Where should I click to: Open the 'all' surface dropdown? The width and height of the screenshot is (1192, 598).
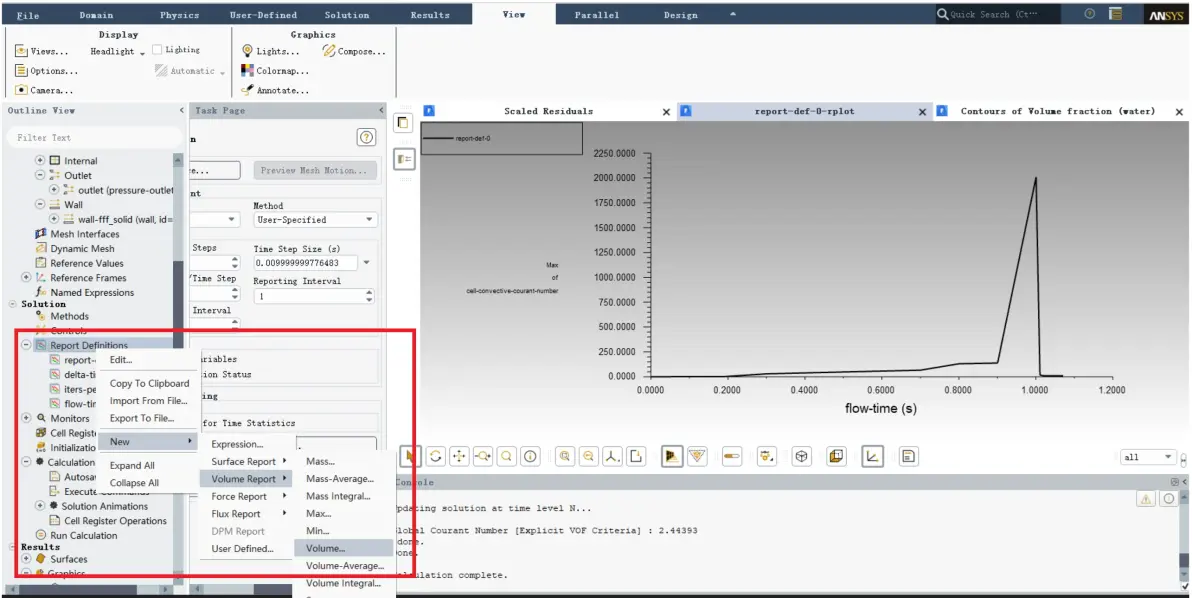tap(1148, 457)
